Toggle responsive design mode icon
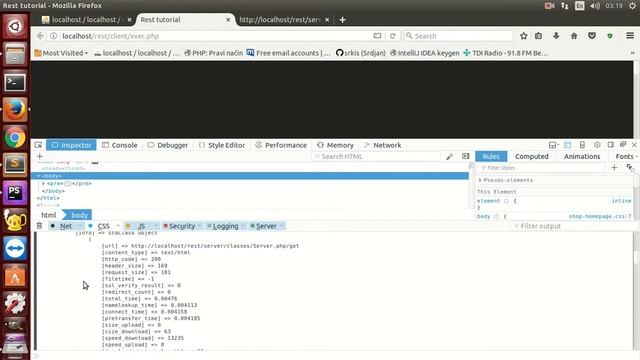 (x=582, y=145)
